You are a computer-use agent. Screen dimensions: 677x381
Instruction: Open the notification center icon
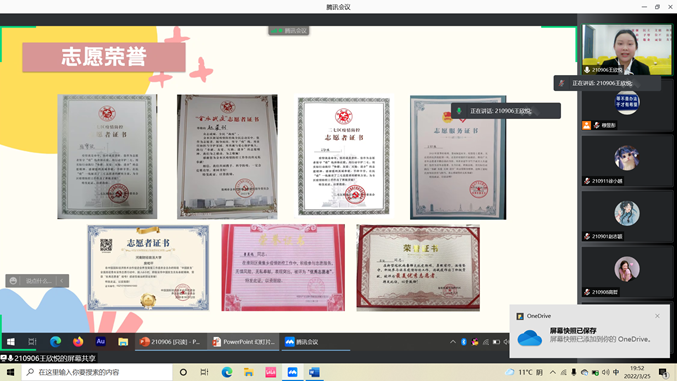tap(664, 372)
